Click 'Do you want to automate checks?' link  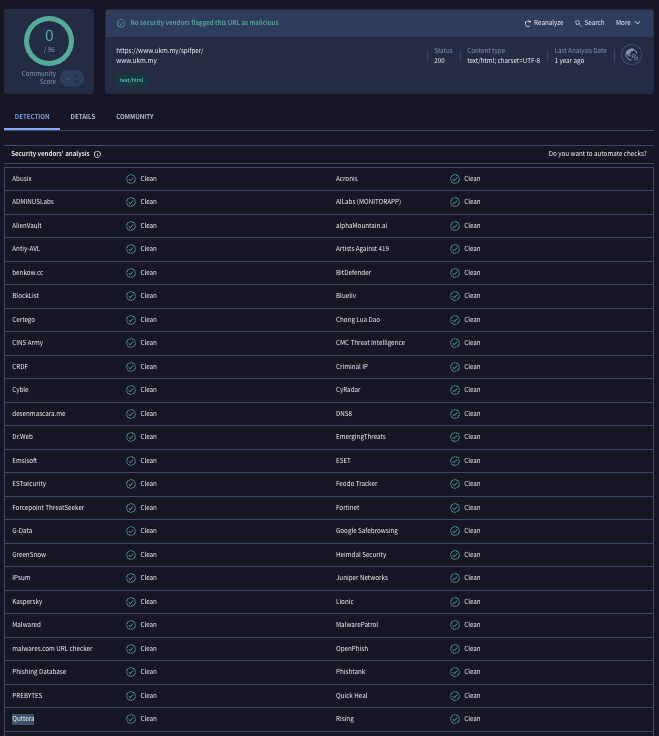(x=597, y=153)
